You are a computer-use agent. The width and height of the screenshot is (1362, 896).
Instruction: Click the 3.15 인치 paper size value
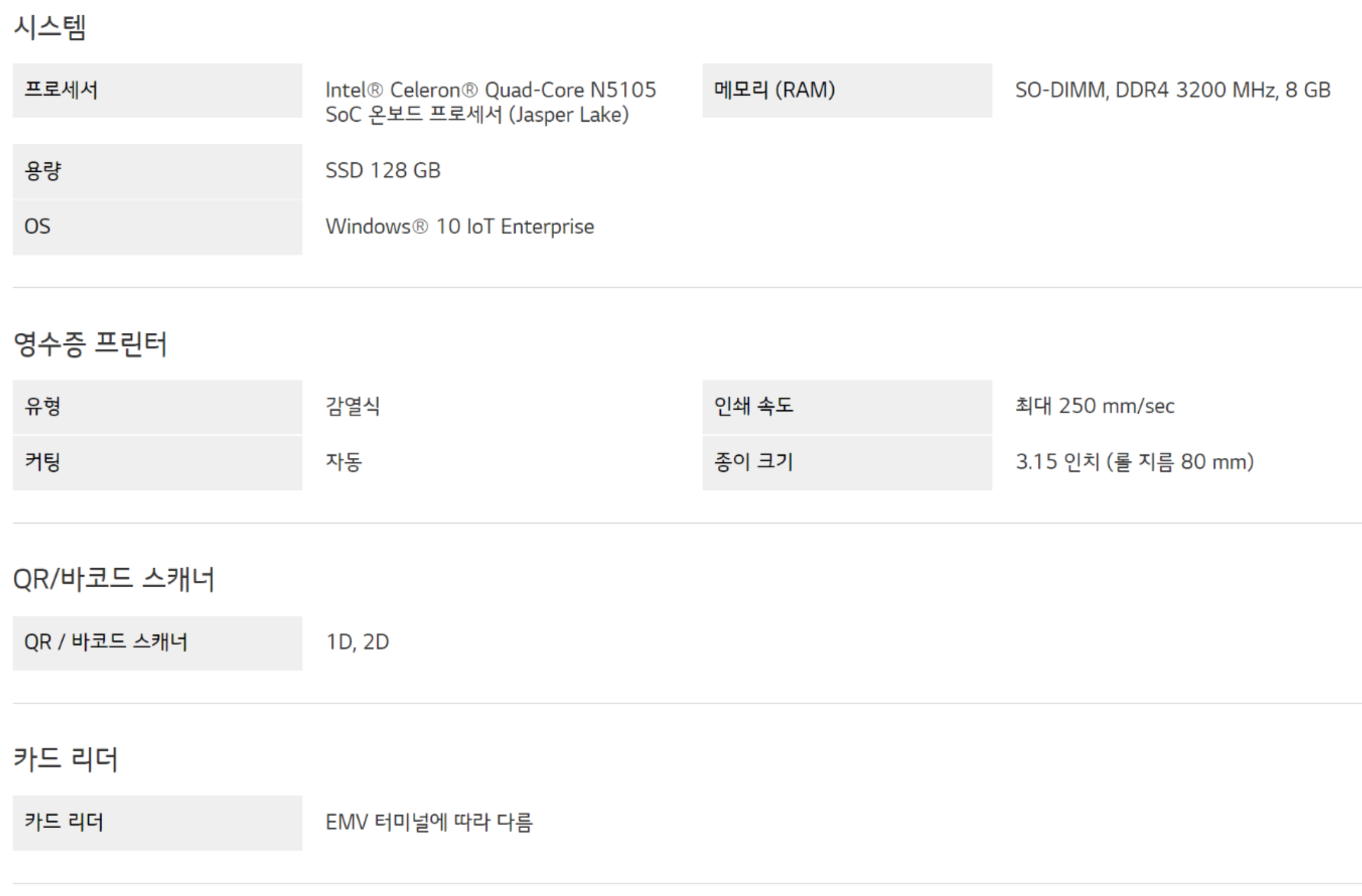(x=1134, y=462)
